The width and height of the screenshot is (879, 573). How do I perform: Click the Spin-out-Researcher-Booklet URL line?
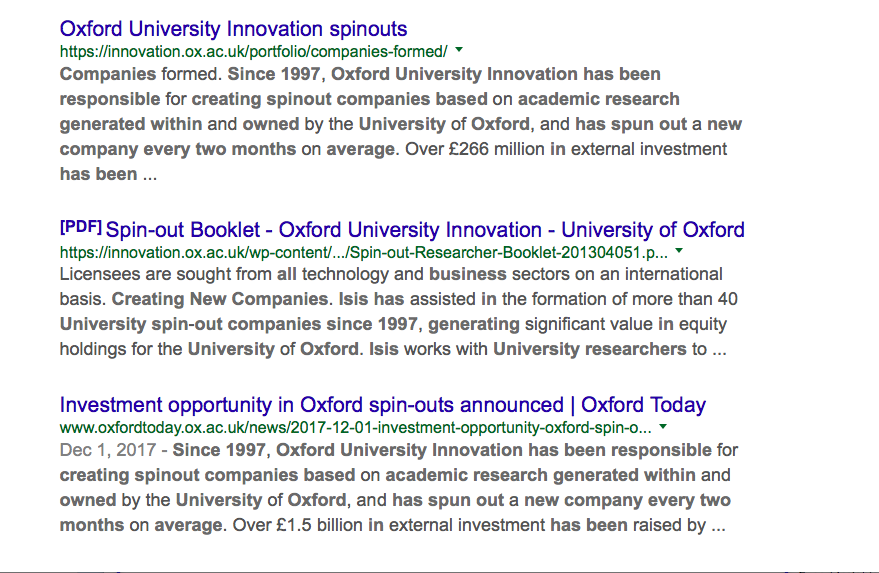363,252
